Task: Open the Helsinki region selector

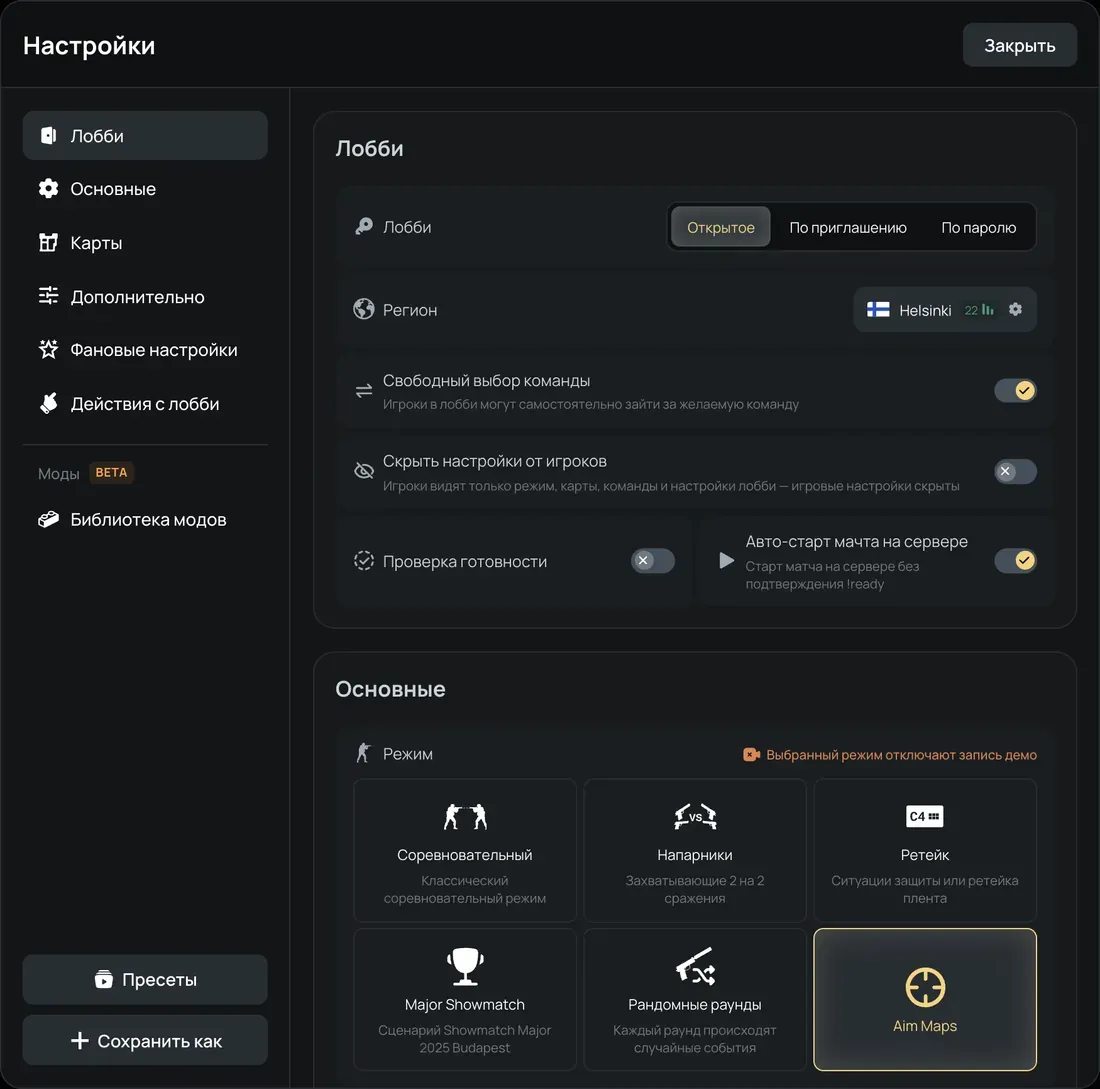Action: [944, 309]
